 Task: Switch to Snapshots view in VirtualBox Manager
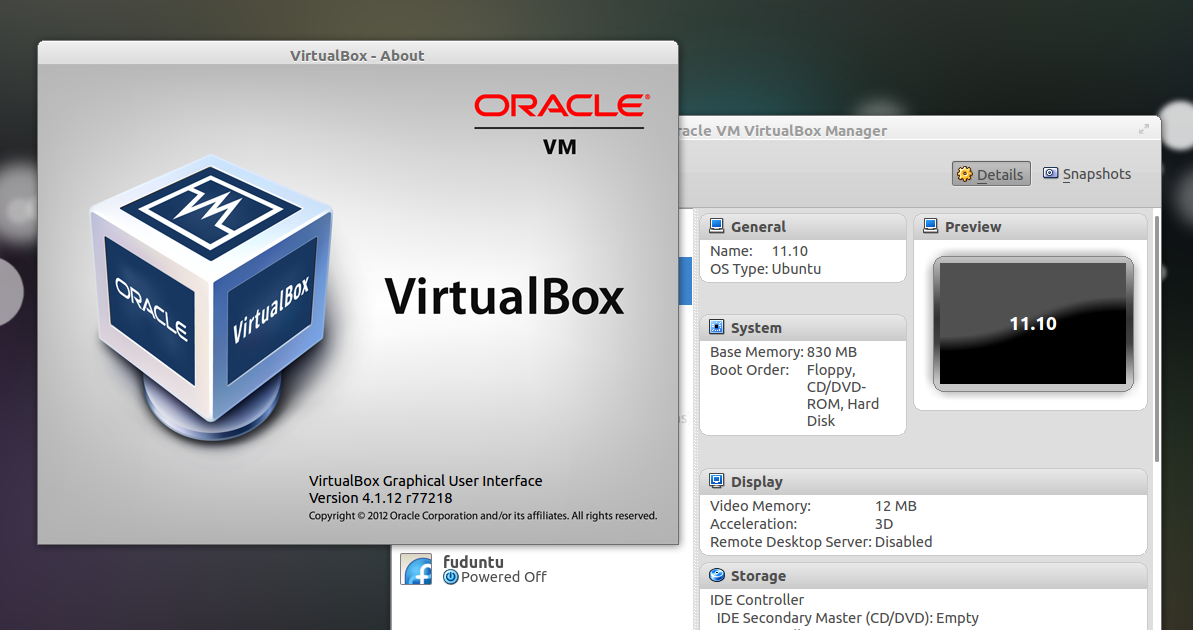coord(1086,174)
